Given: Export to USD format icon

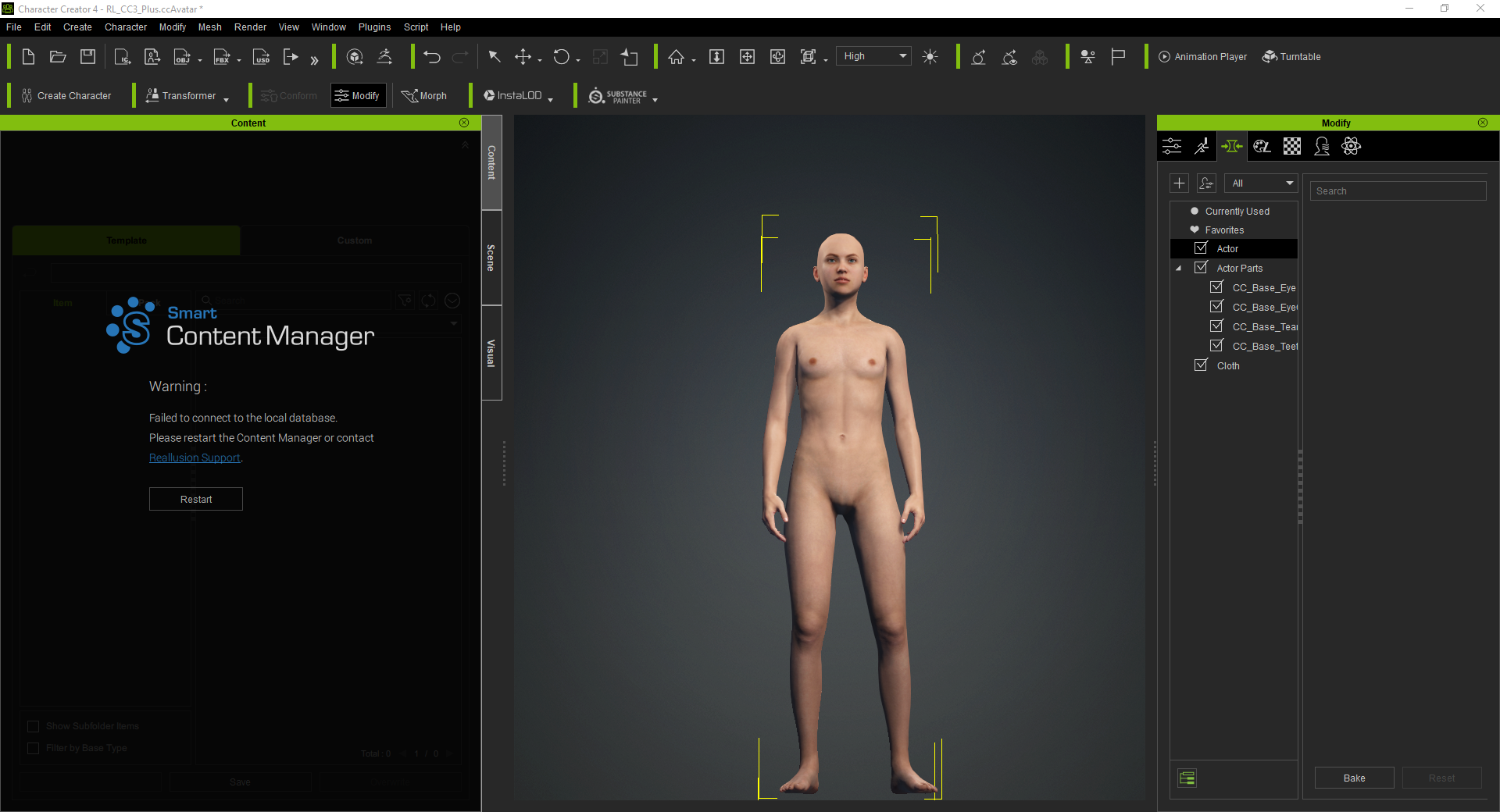Looking at the screenshot, I should (x=262, y=57).
